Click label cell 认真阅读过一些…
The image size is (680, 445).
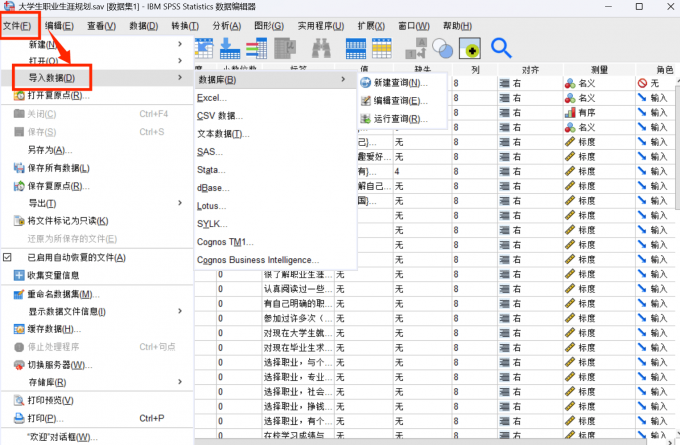299,289
